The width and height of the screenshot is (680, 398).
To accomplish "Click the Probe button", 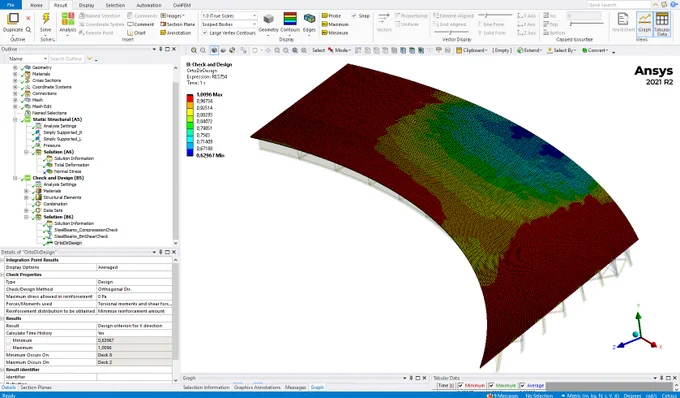I will [331, 16].
